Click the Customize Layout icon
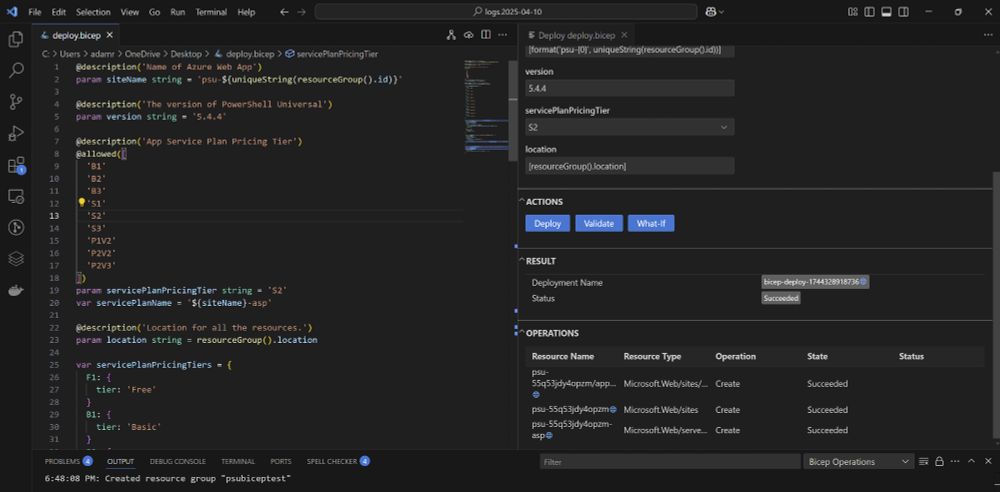This screenshot has height=492, width=1000. click(853, 11)
